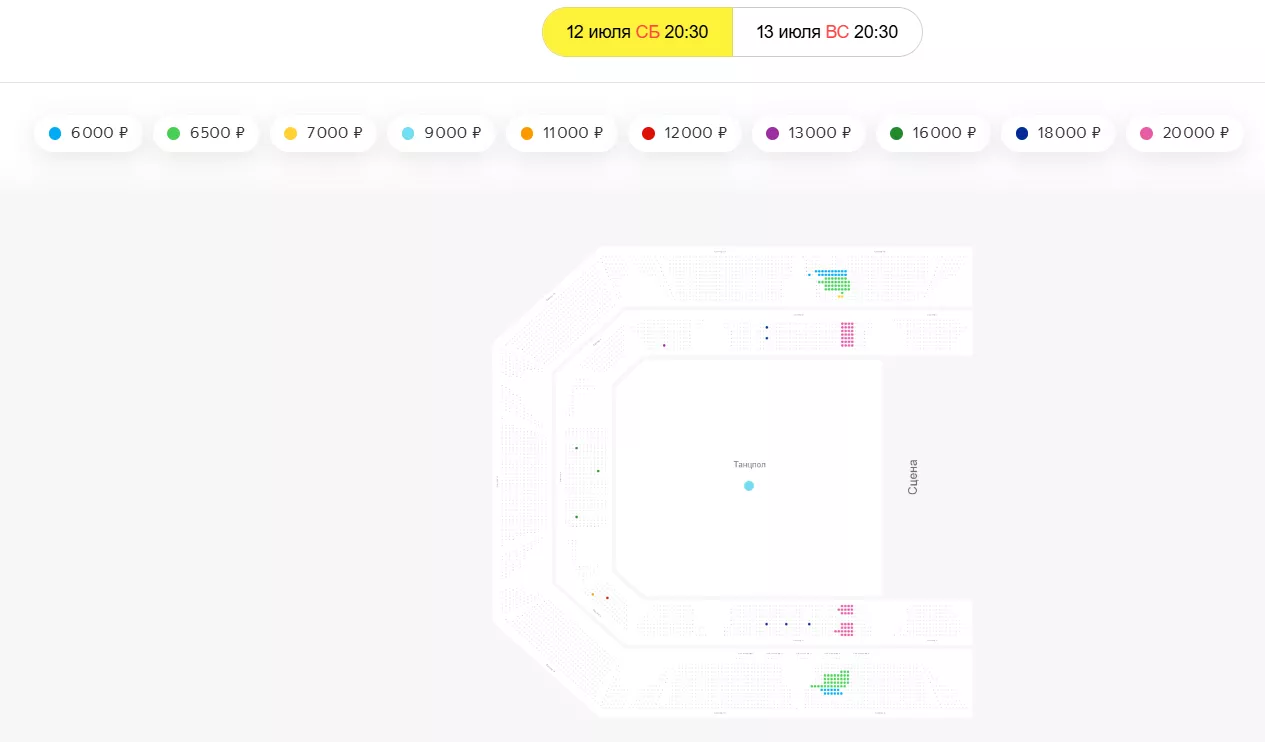Viewport: 1265px width, 742px height.
Task: Choose the 18000 ₽ price category
Action: tap(1058, 133)
